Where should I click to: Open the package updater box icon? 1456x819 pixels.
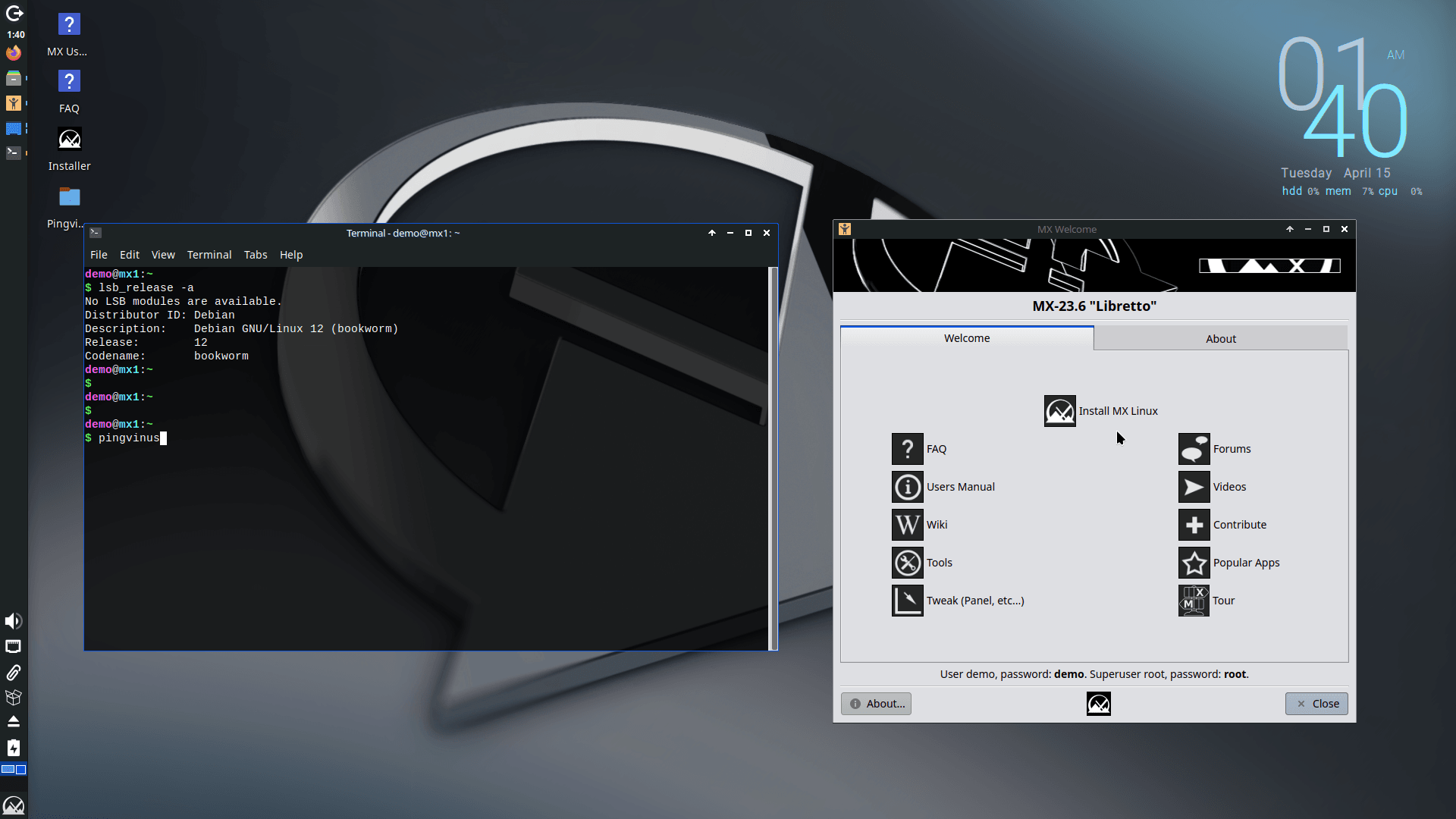[x=14, y=697]
